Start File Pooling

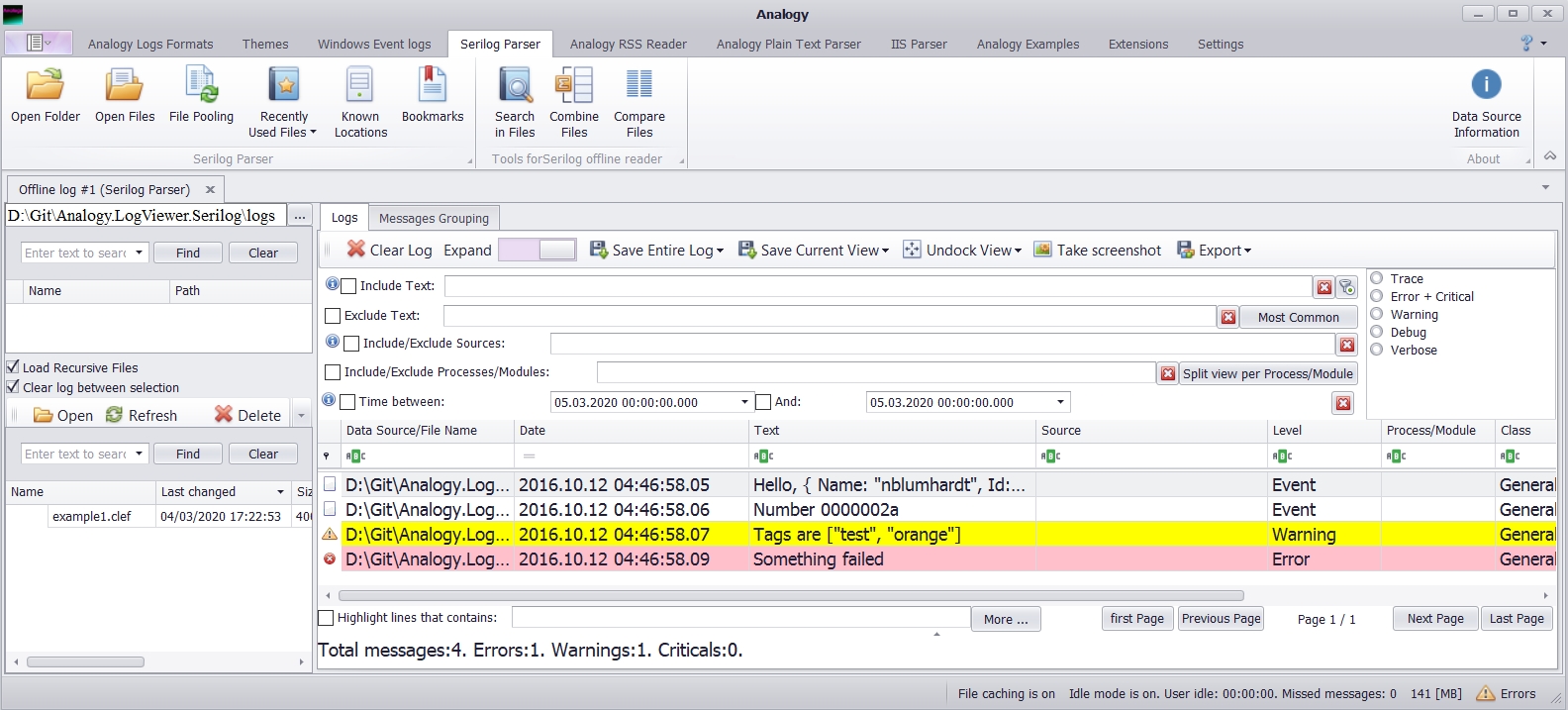click(201, 95)
